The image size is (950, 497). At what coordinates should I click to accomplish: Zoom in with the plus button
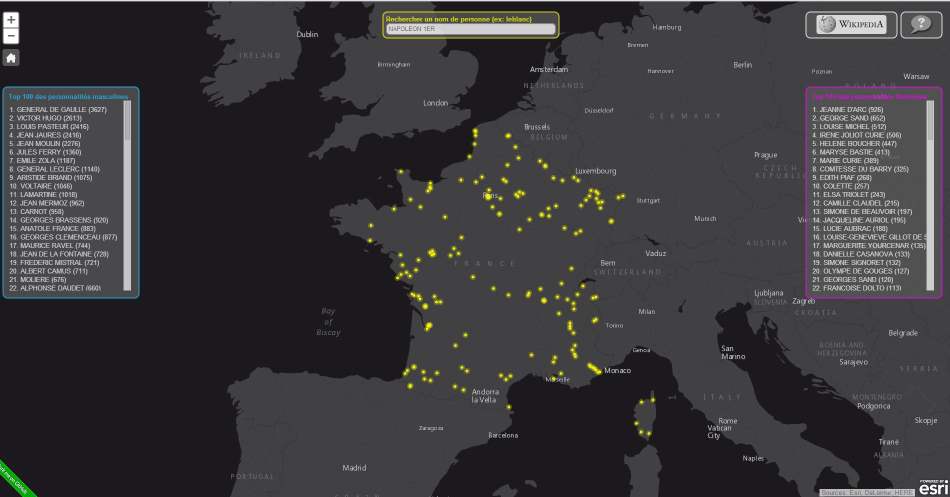(x=11, y=20)
